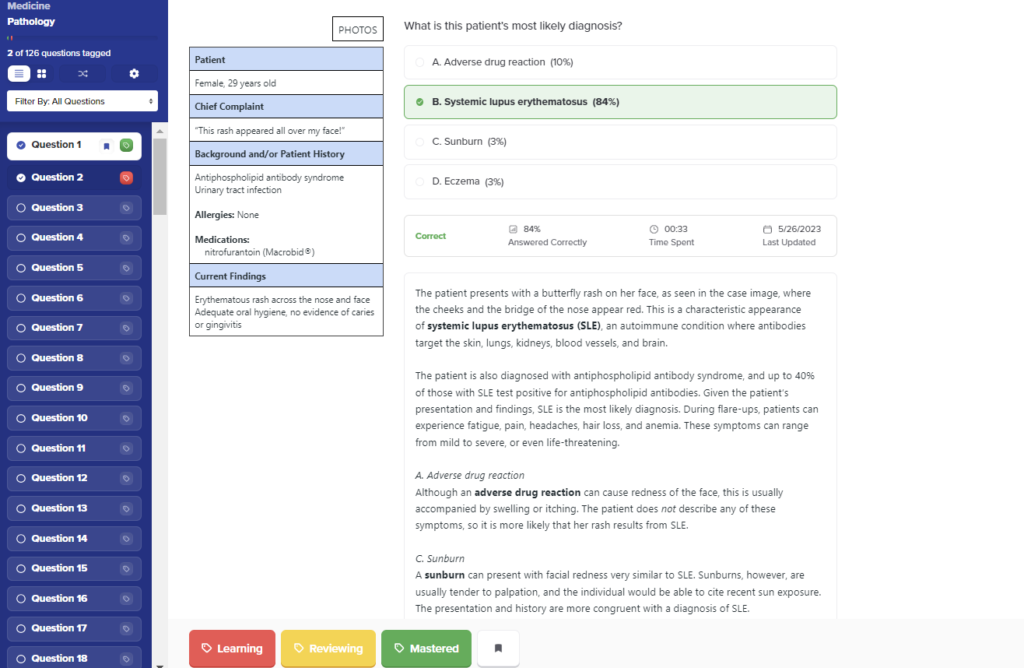Screen dimensions: 1024x668
Task: Click the green tag icon on Question 1
Action: (125, 146)
